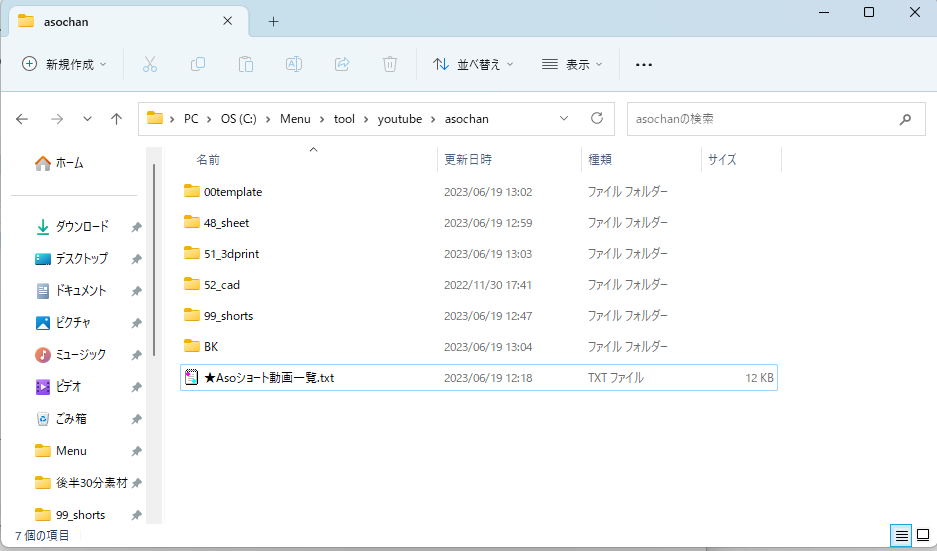Open 新規作成 new item dropdown
Screen dimensions: 937x551
coord(65,64)
